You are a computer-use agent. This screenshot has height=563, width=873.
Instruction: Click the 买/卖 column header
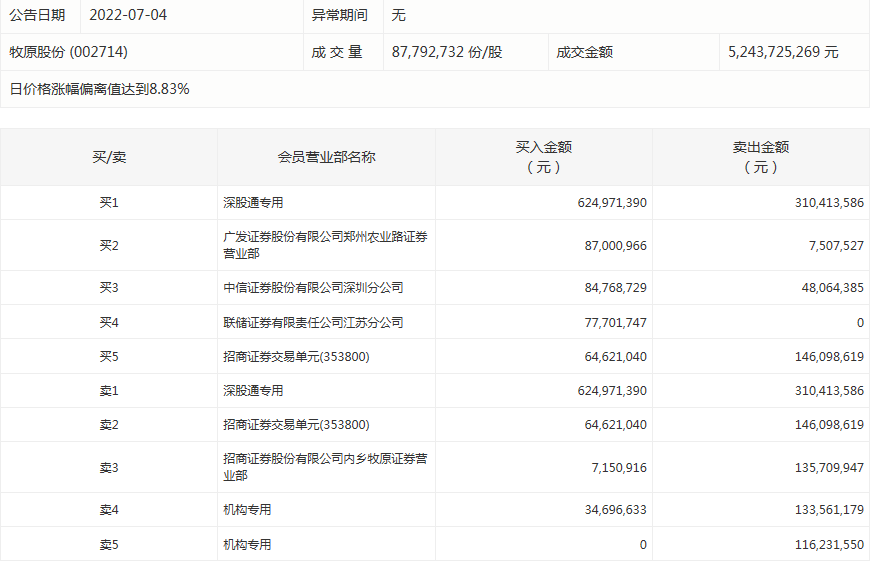point(109,157)
